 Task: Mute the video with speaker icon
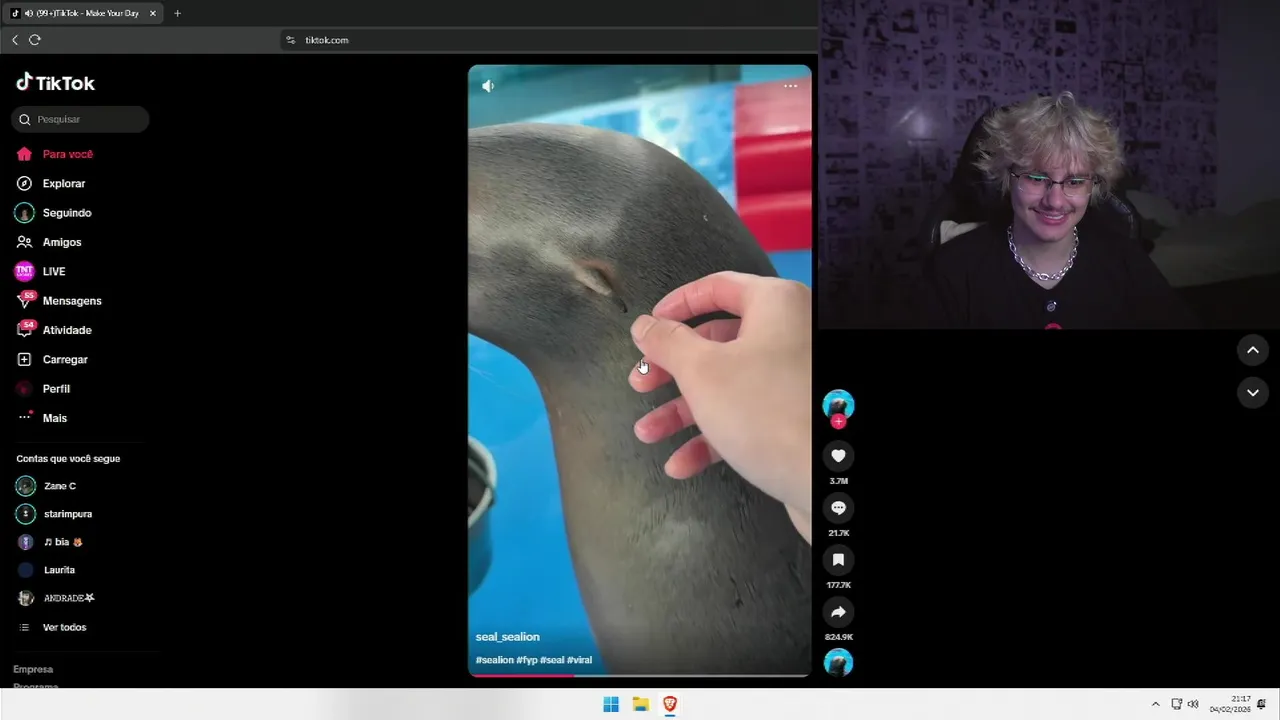coord(488,86)
